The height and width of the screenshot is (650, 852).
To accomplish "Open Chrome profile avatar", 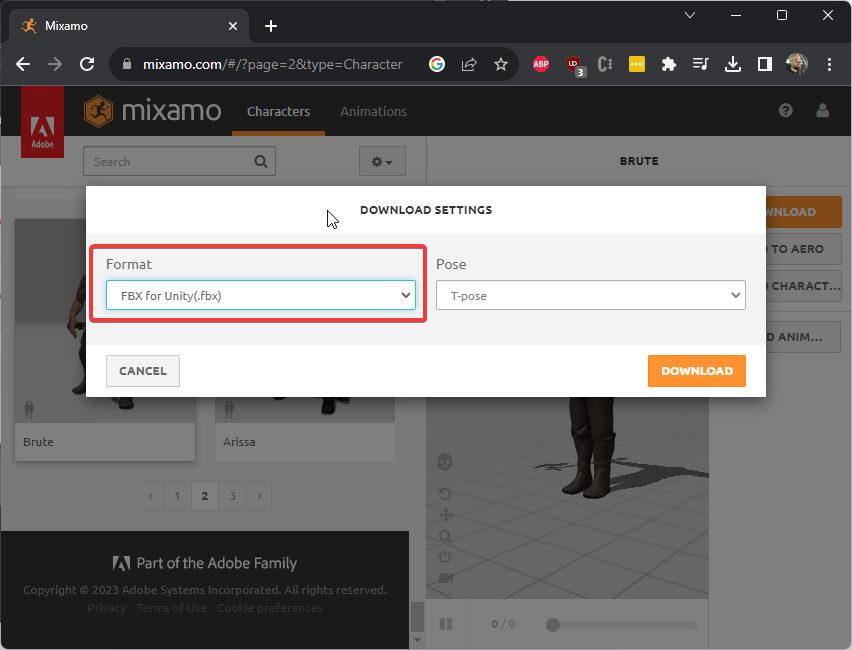I will [x=797, y=64].
